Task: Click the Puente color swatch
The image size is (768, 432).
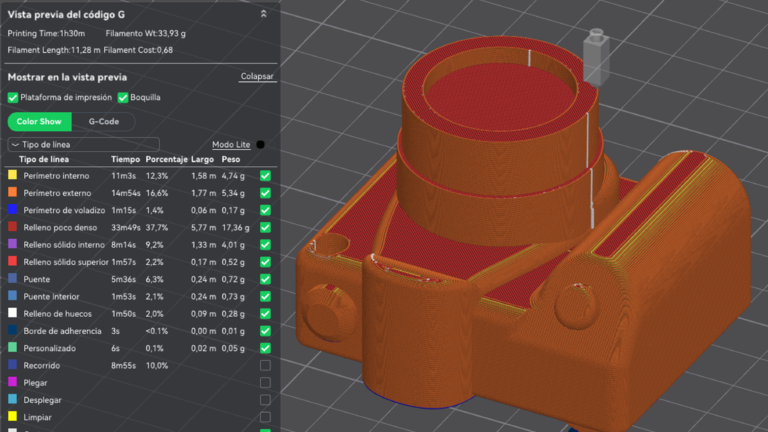Action: pos(13,278)
